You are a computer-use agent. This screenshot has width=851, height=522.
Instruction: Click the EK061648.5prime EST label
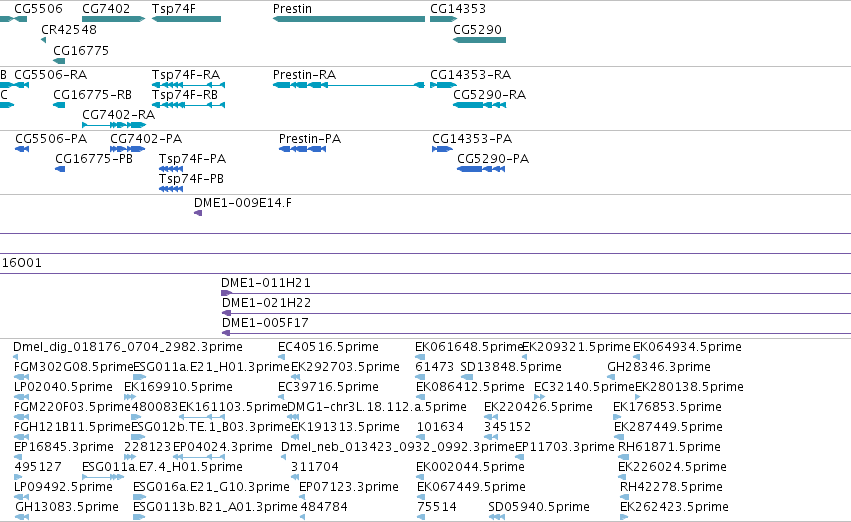469,347
